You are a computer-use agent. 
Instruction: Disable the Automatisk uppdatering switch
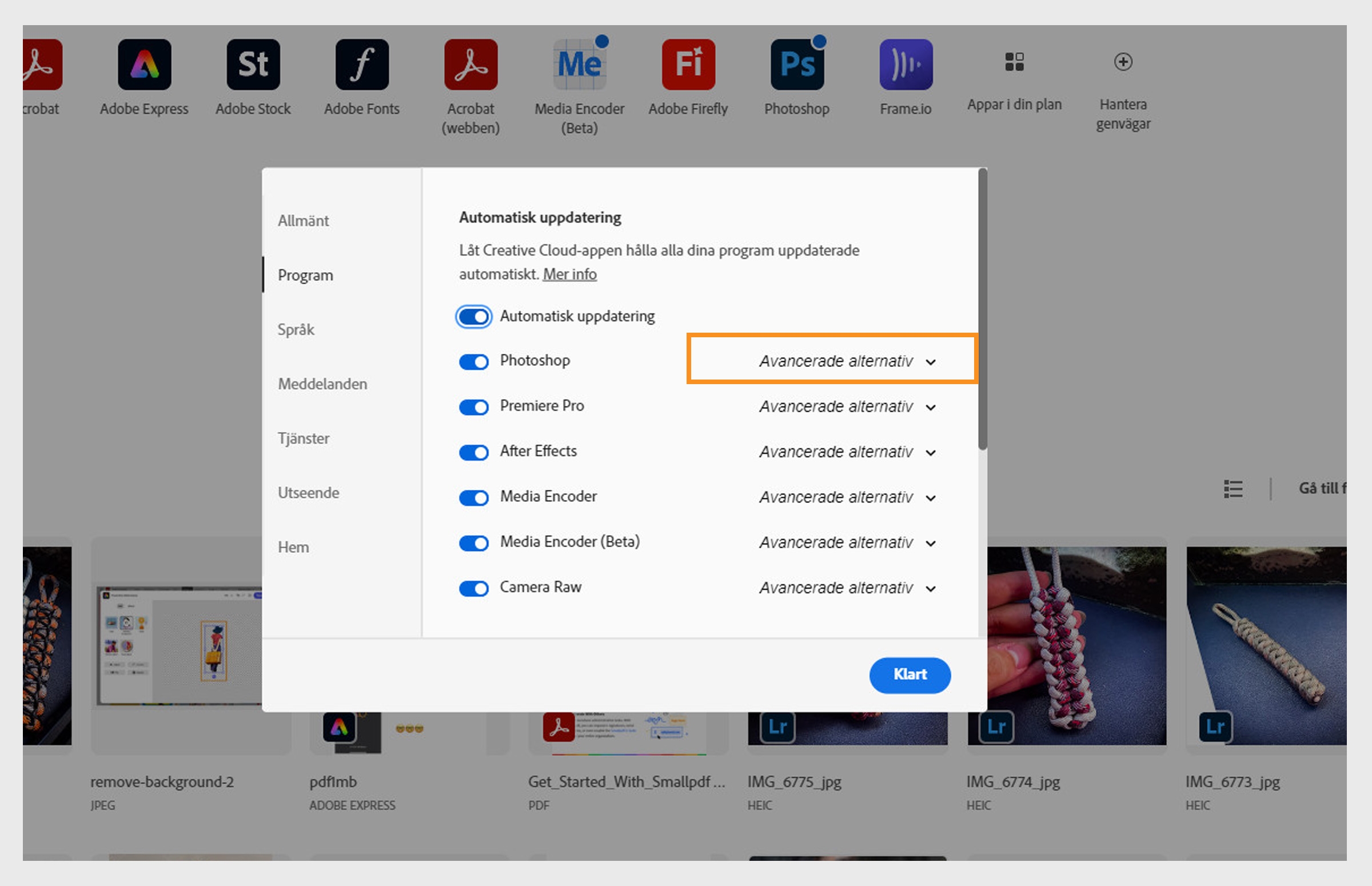(x=473, y=316)
